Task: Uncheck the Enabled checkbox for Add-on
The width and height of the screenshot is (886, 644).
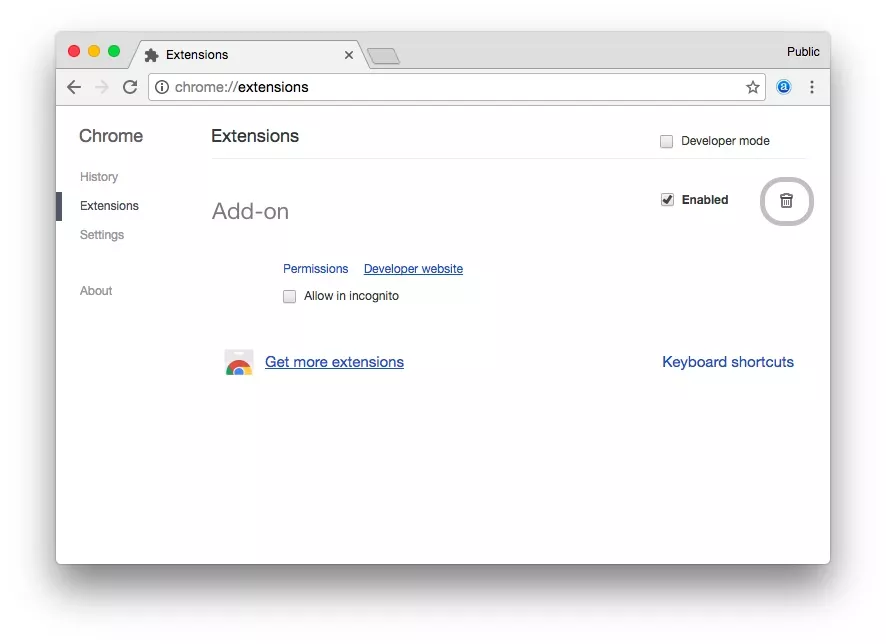Action: click(667, 199)
